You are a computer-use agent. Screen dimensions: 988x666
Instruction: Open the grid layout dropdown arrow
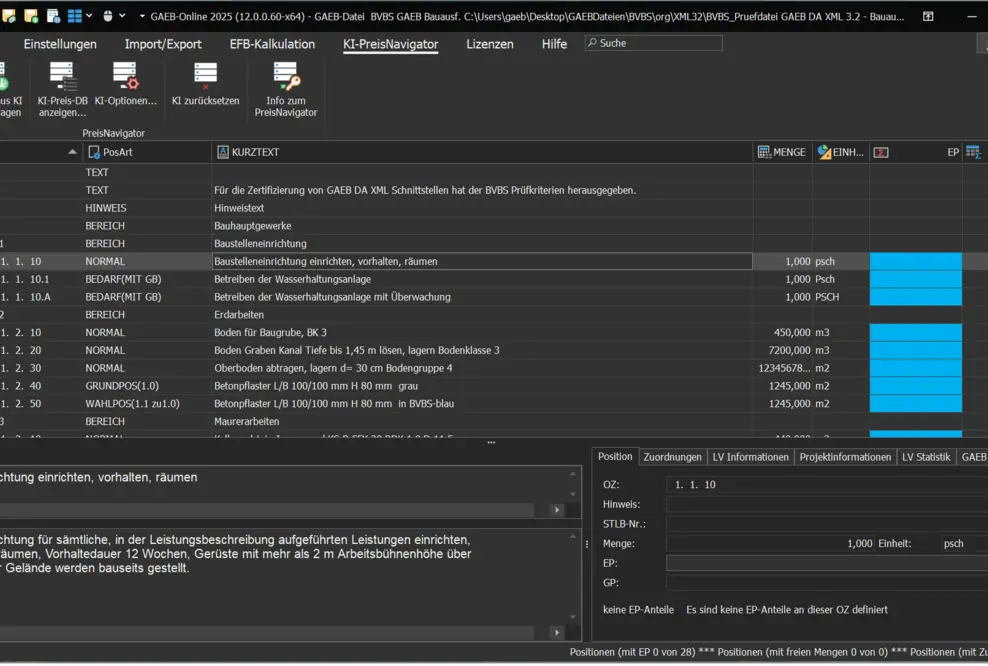[89, 16]
